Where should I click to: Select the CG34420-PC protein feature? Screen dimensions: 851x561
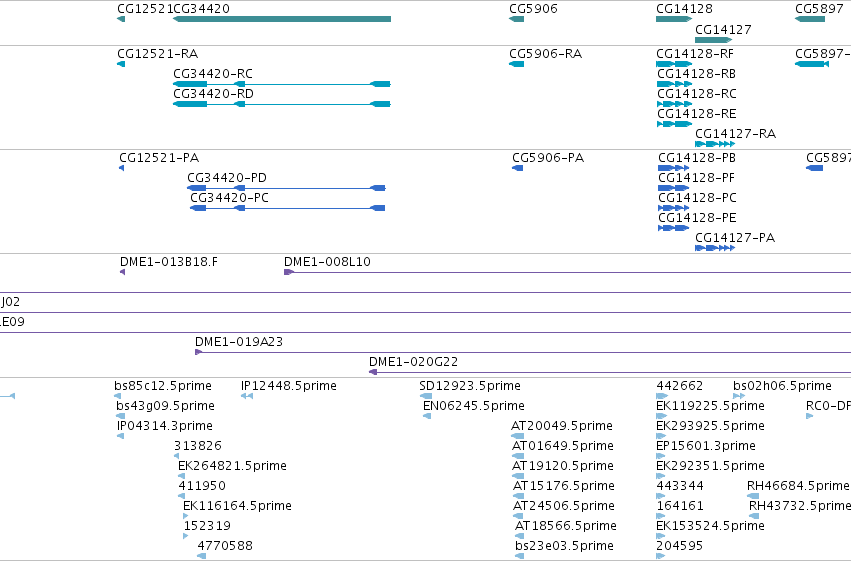288,208
